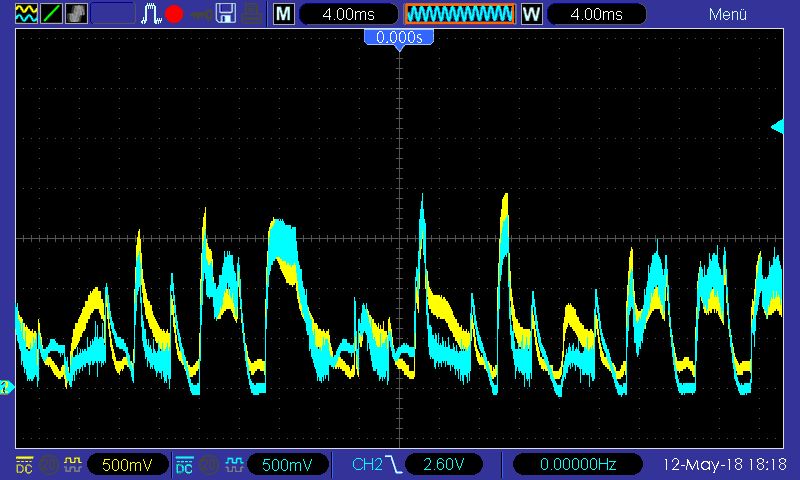
Task: Click the W window timebase icon
Action: click(x=531, y=14)
